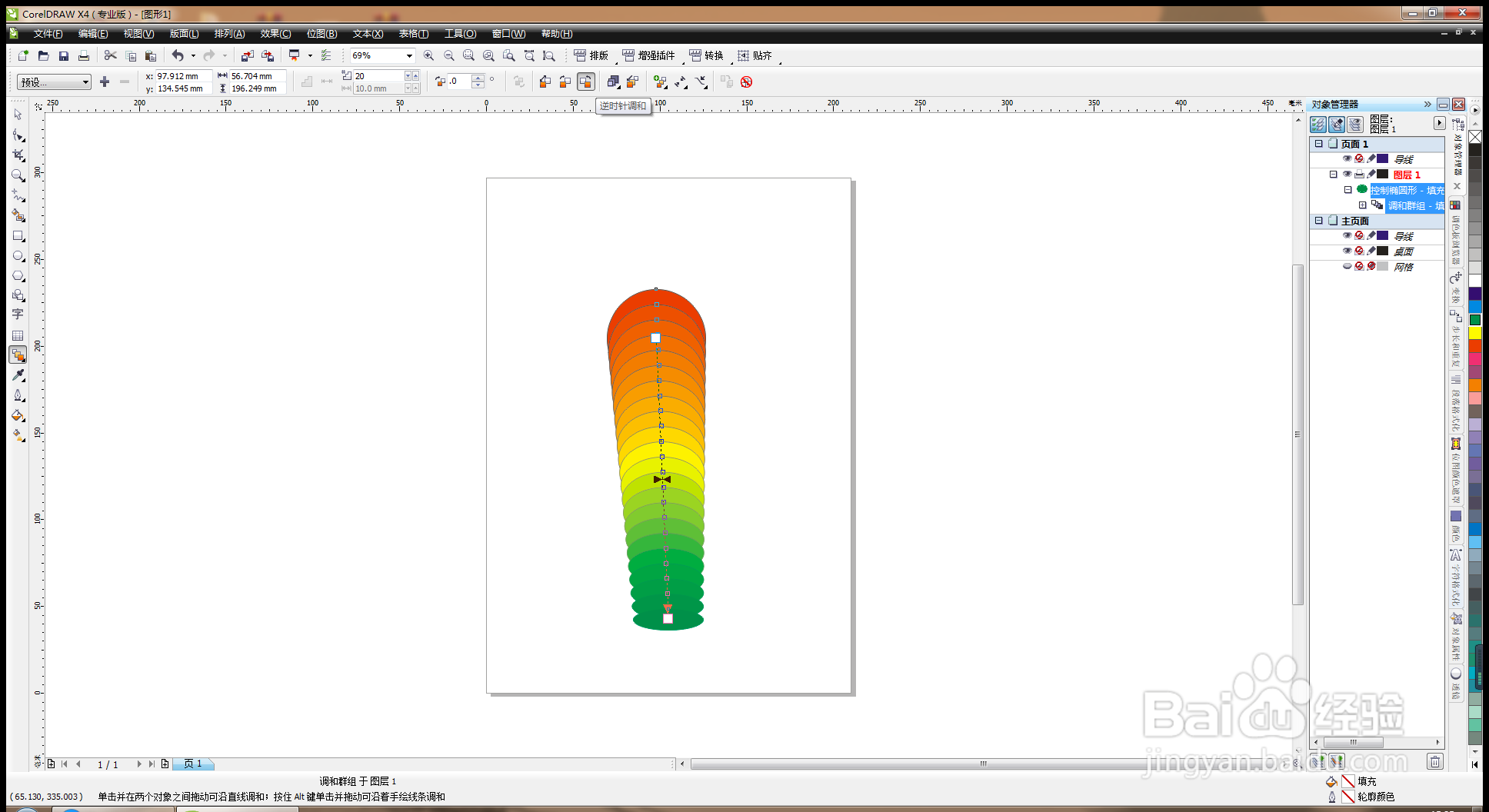The image size is (1489, 812).
Task: Select the Direct blend icon
Action: (x=545, y=82)
